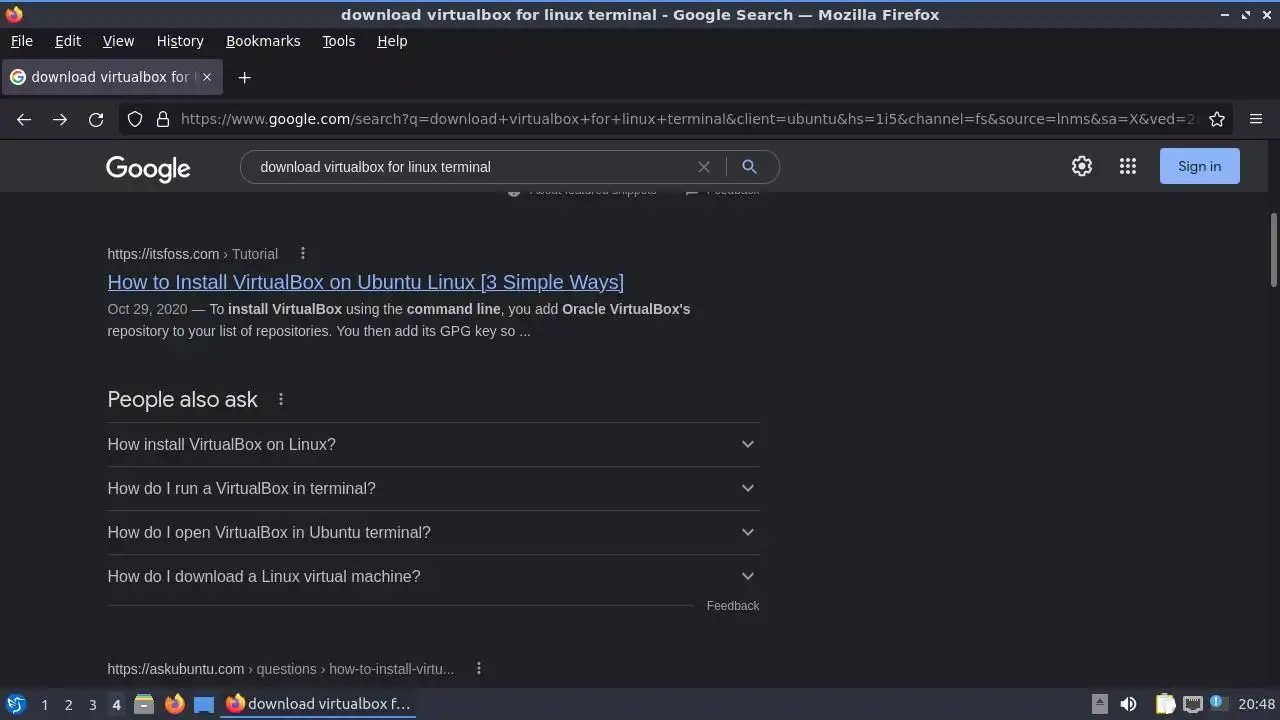Click the taskbar clock showing 20:48
Screen dimensions: 1280x720
[1257, 704]
